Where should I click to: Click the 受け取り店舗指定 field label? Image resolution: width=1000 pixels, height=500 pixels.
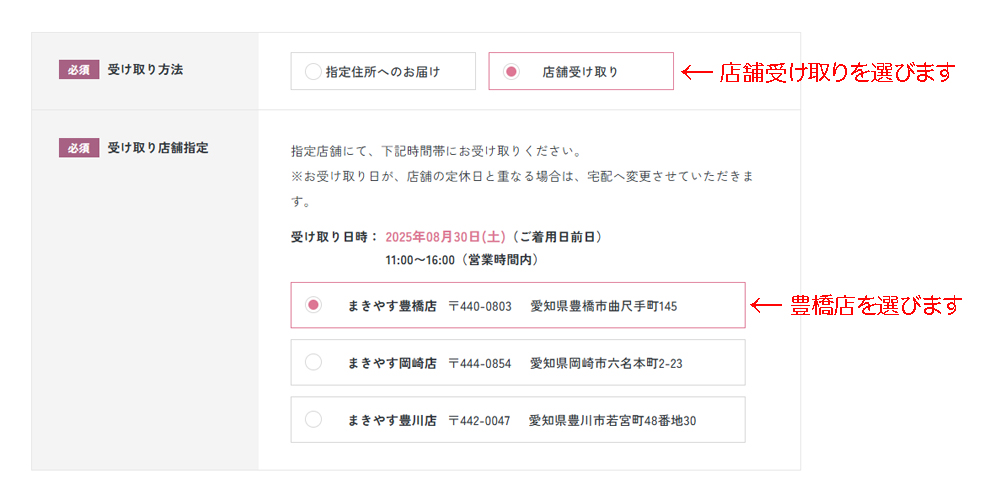158,148
